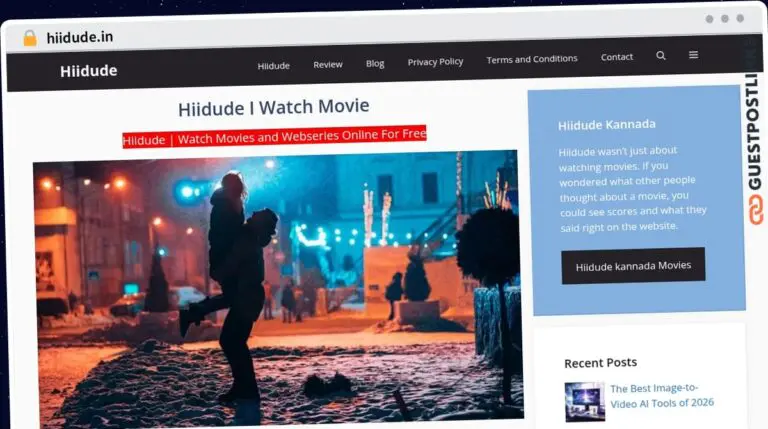Viewport: 768px width, 429px height.
Task: Open the Privacy Policy page
Action: point(435,62)
